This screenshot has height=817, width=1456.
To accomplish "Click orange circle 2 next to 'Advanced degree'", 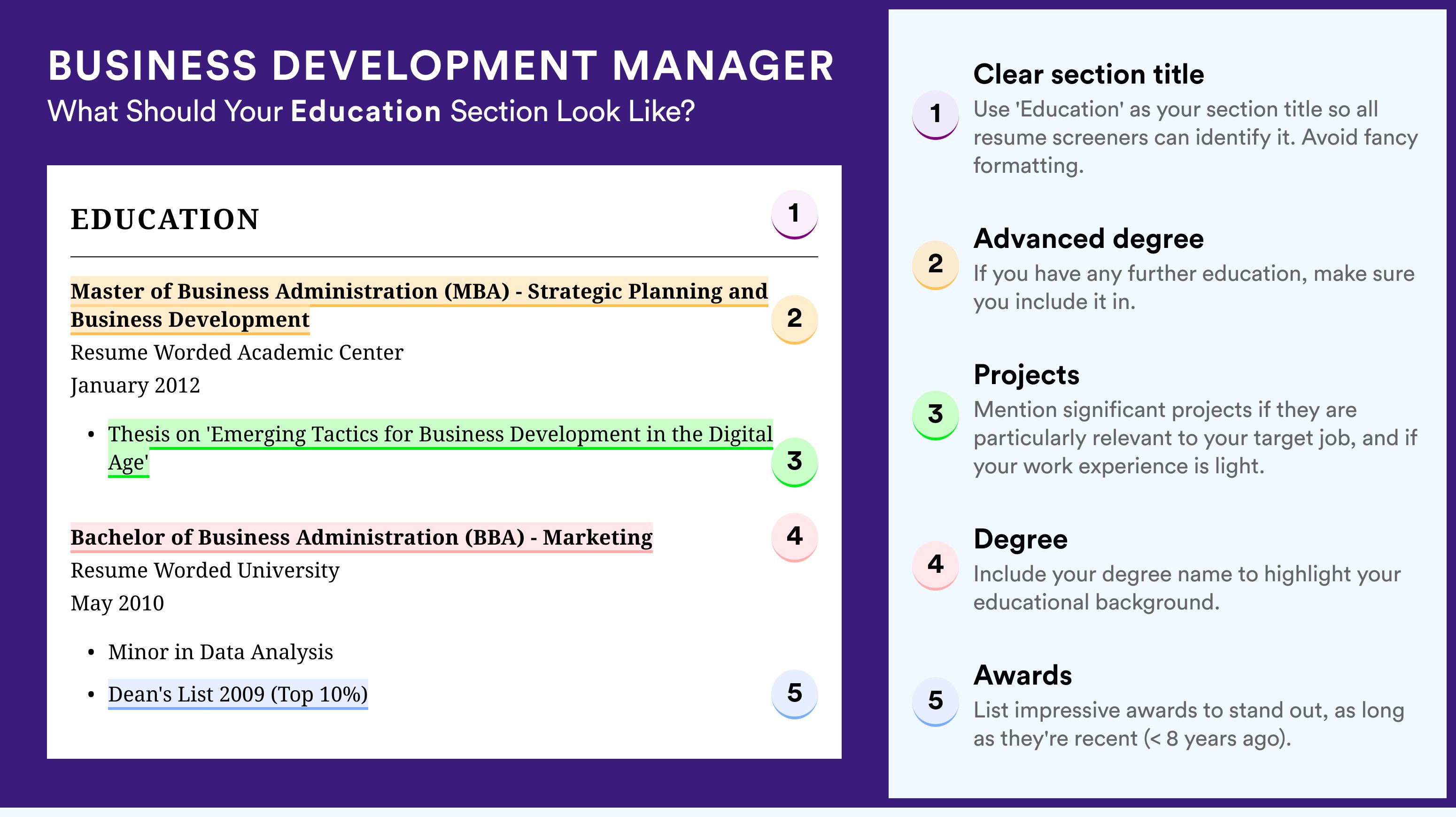I will [x=936, y=266].
